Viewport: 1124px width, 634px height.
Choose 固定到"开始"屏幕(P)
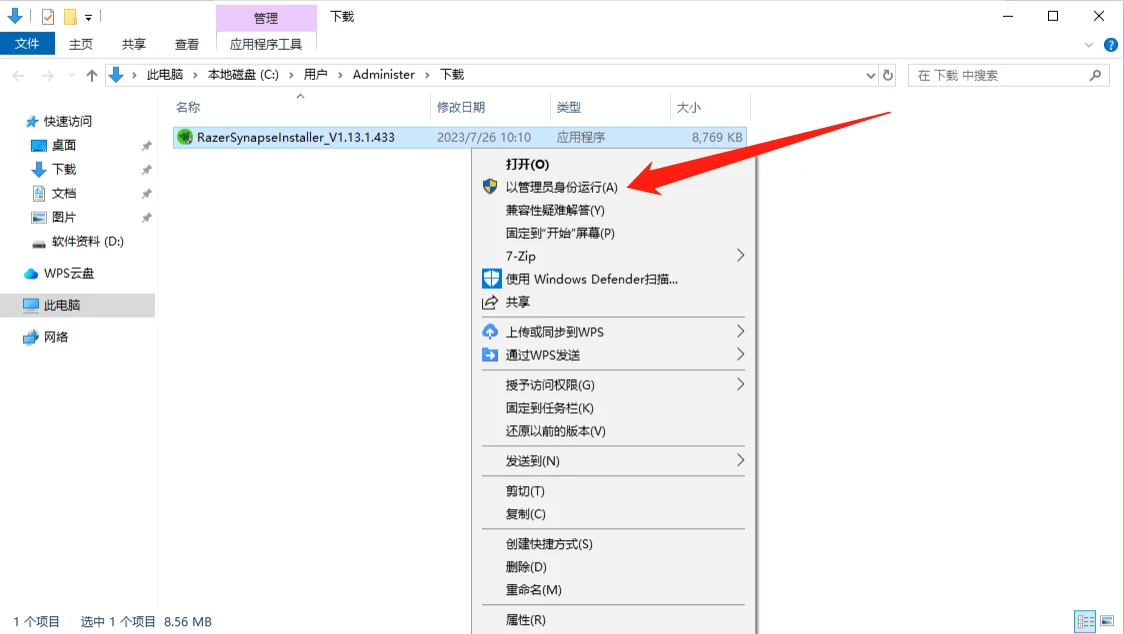pos(614,233)
